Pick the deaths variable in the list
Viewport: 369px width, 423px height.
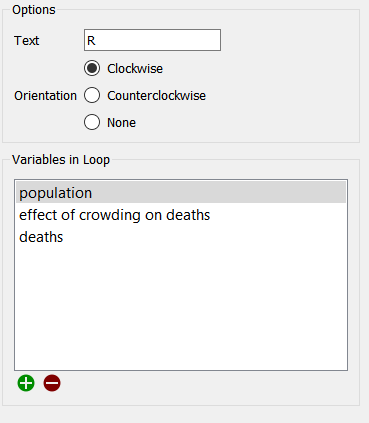click(x=181, y=237)
